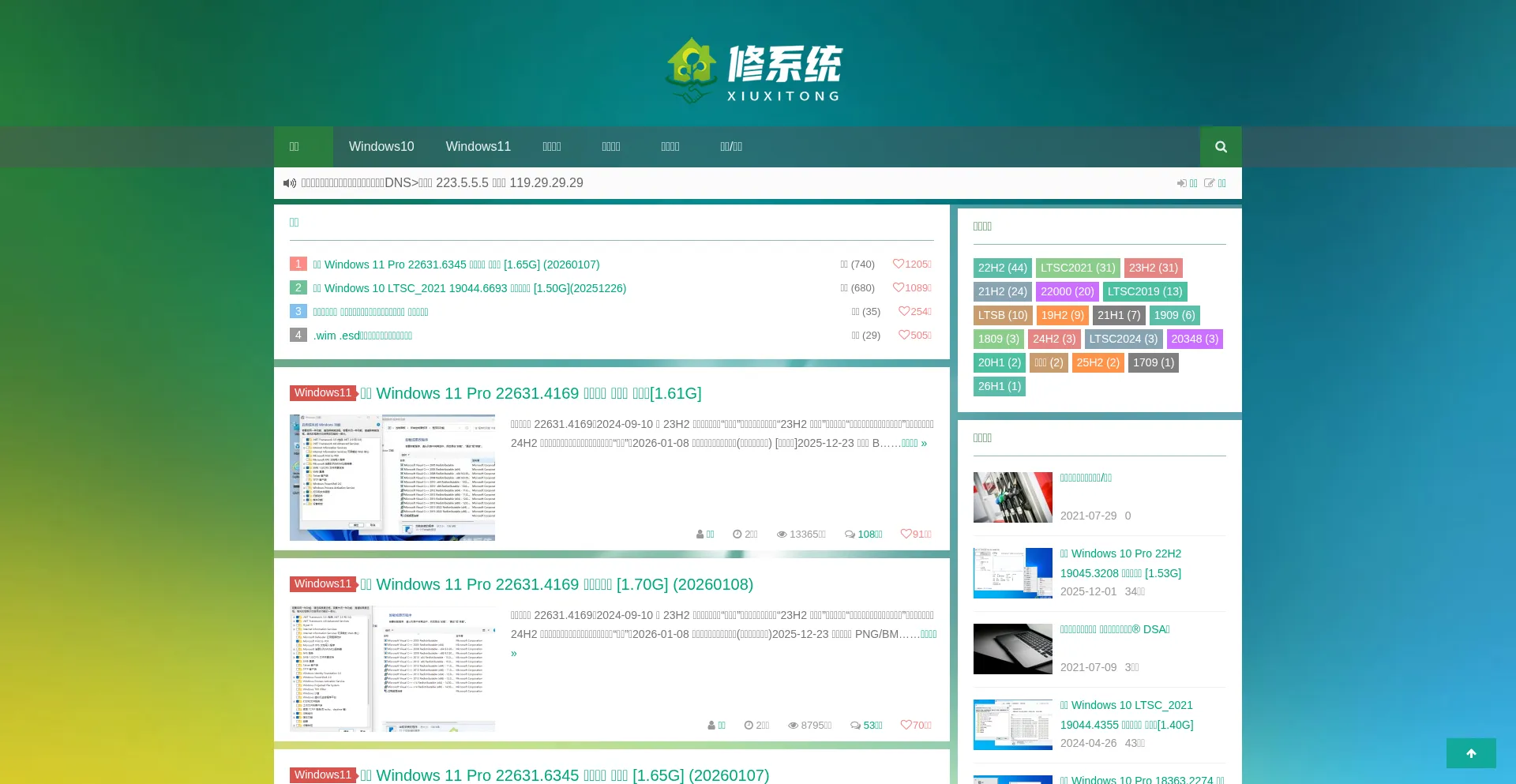
Task: Click the speaker icon in the announcement bar
Action: pyautogui.click(x=290, y=182)
